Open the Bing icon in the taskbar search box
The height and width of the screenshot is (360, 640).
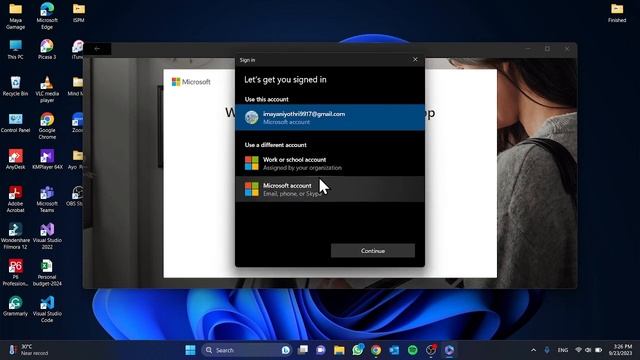[x=286, y=350]
